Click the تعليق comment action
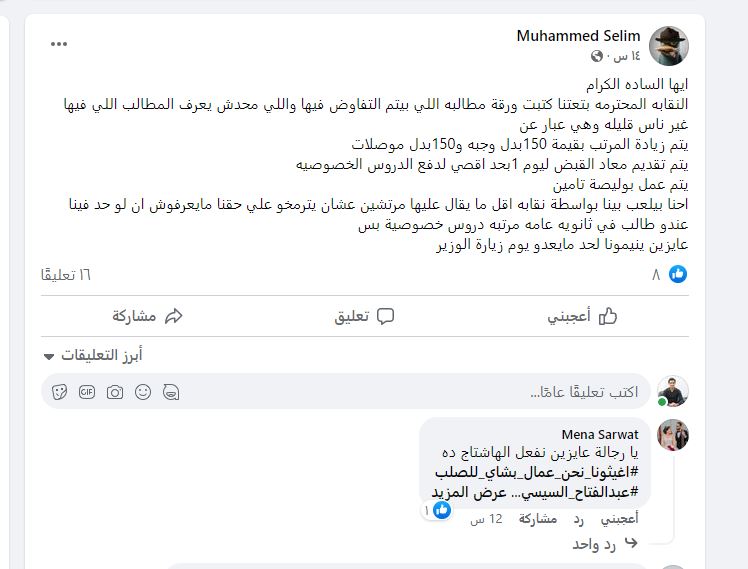The height and width of the screenshot is (569, 748). pyautogui.click(x=364, y=316)
